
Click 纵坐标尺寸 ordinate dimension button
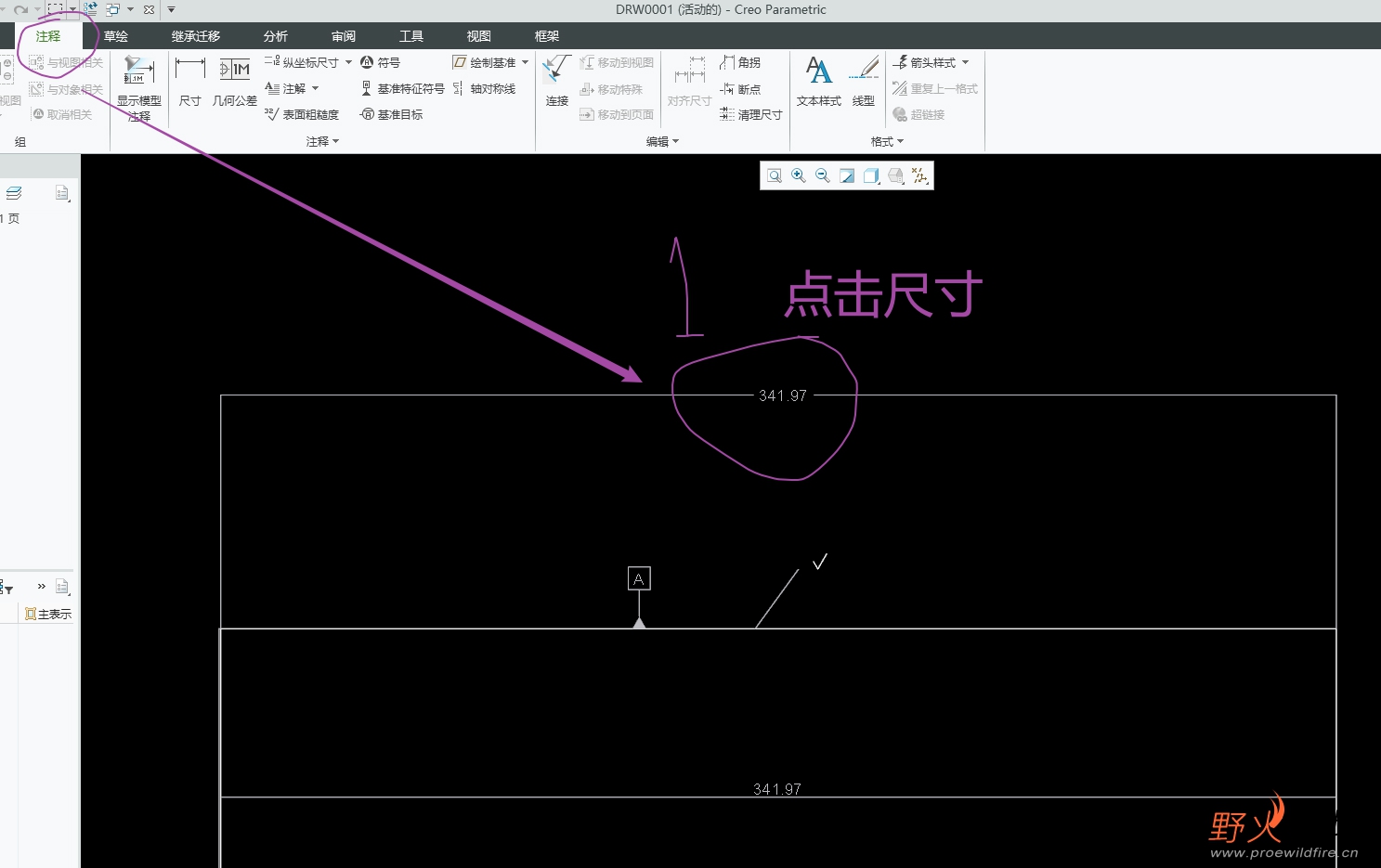tap(302, 62)
